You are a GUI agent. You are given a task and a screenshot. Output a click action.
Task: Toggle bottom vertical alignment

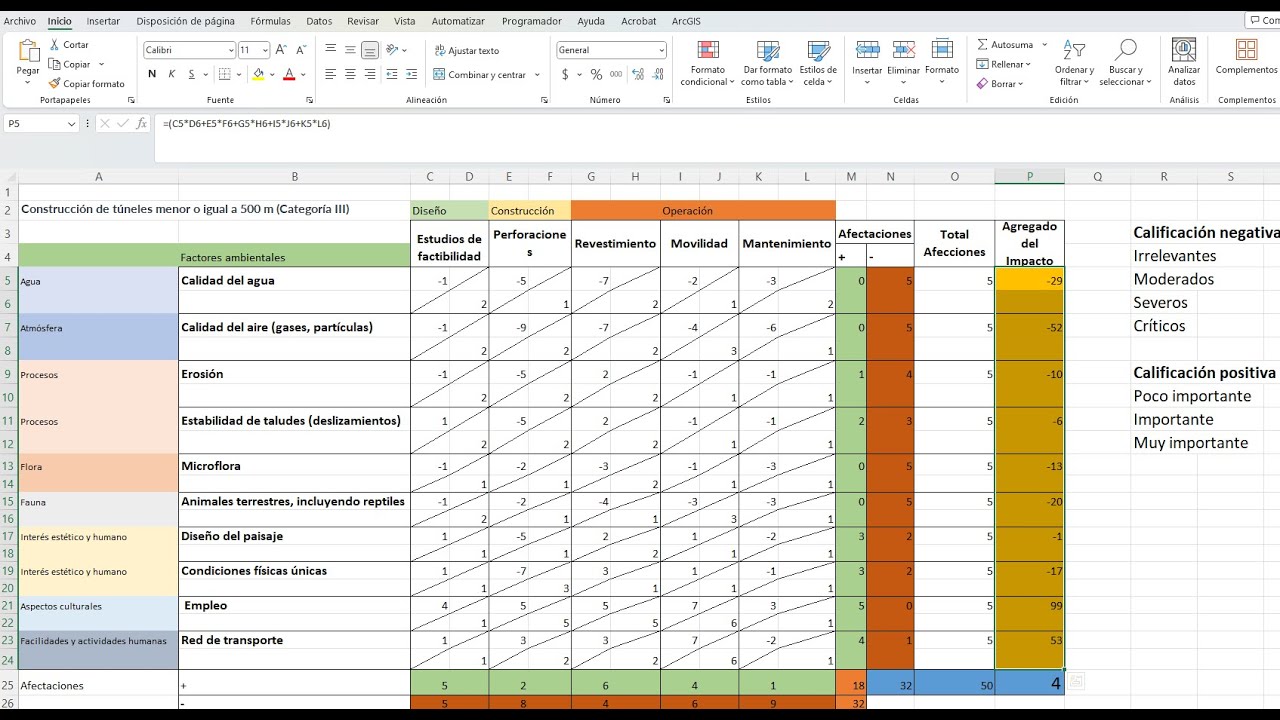pyautogui.click(x=370, y=49)
